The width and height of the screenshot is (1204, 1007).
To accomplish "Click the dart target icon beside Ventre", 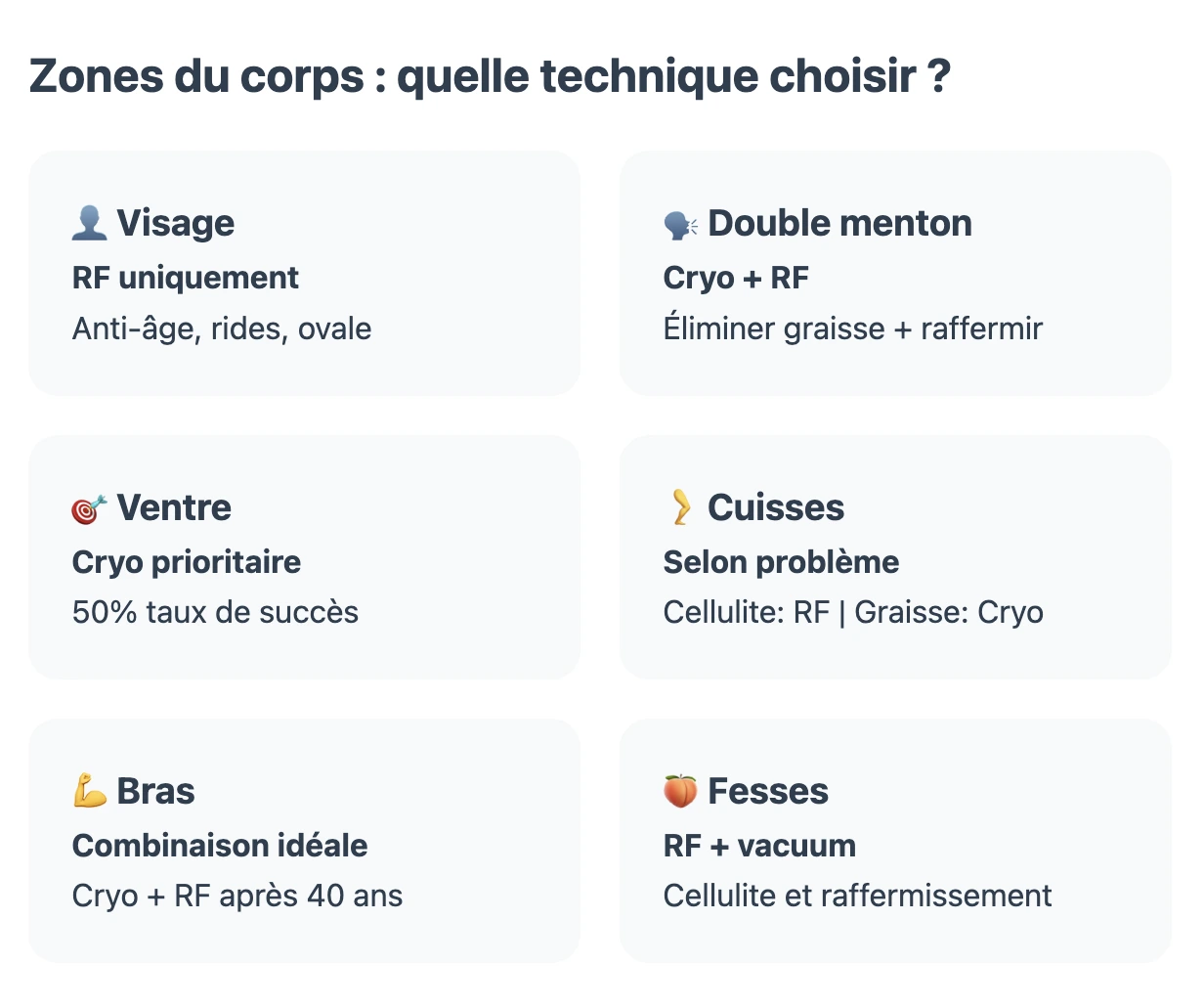I will [x=89, y=508].
